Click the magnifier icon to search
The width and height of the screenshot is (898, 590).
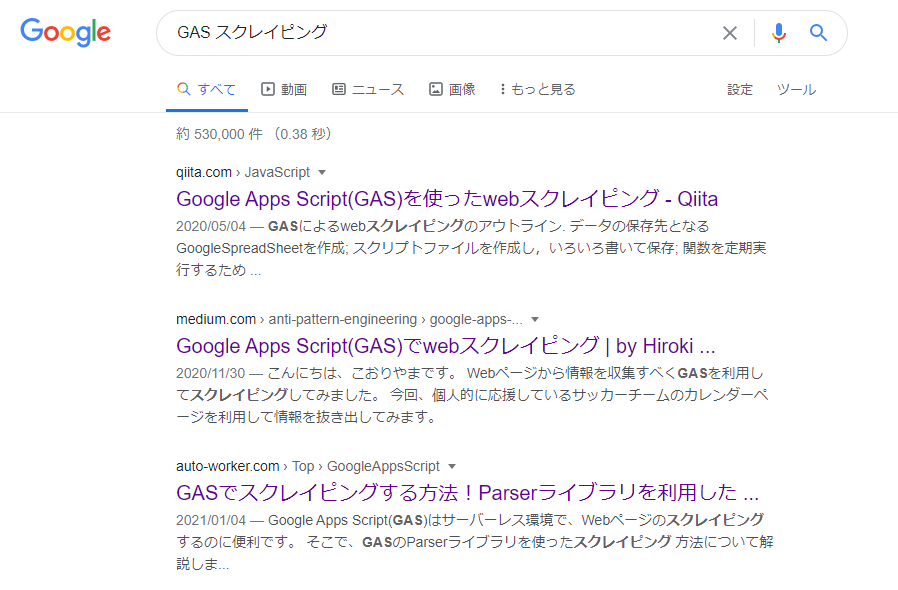[x=818, y=32]
